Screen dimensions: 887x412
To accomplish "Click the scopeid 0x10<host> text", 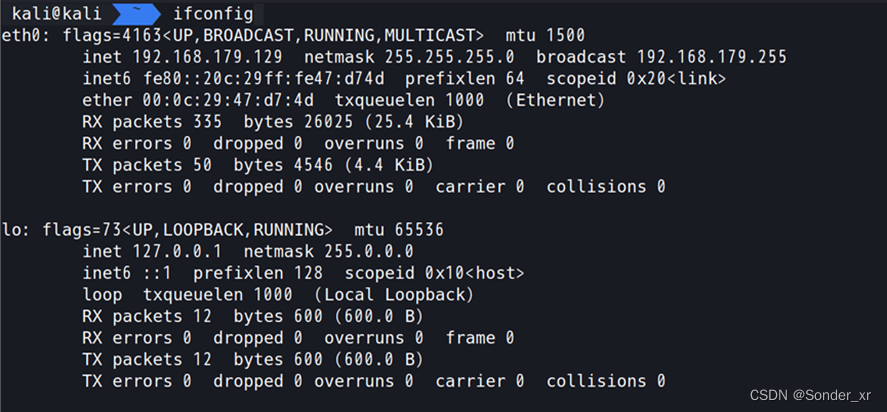I will [434, 273].
